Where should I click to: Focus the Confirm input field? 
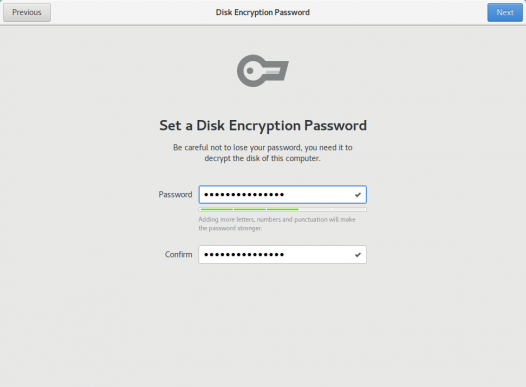pos(282,255)
